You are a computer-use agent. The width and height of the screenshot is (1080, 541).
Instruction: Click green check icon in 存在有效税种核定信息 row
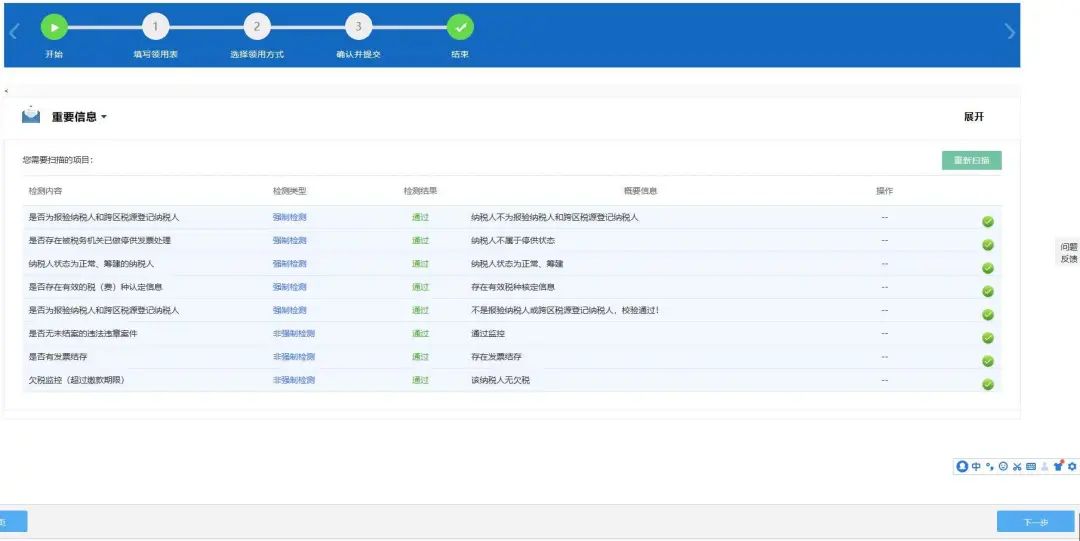(988, 292)
